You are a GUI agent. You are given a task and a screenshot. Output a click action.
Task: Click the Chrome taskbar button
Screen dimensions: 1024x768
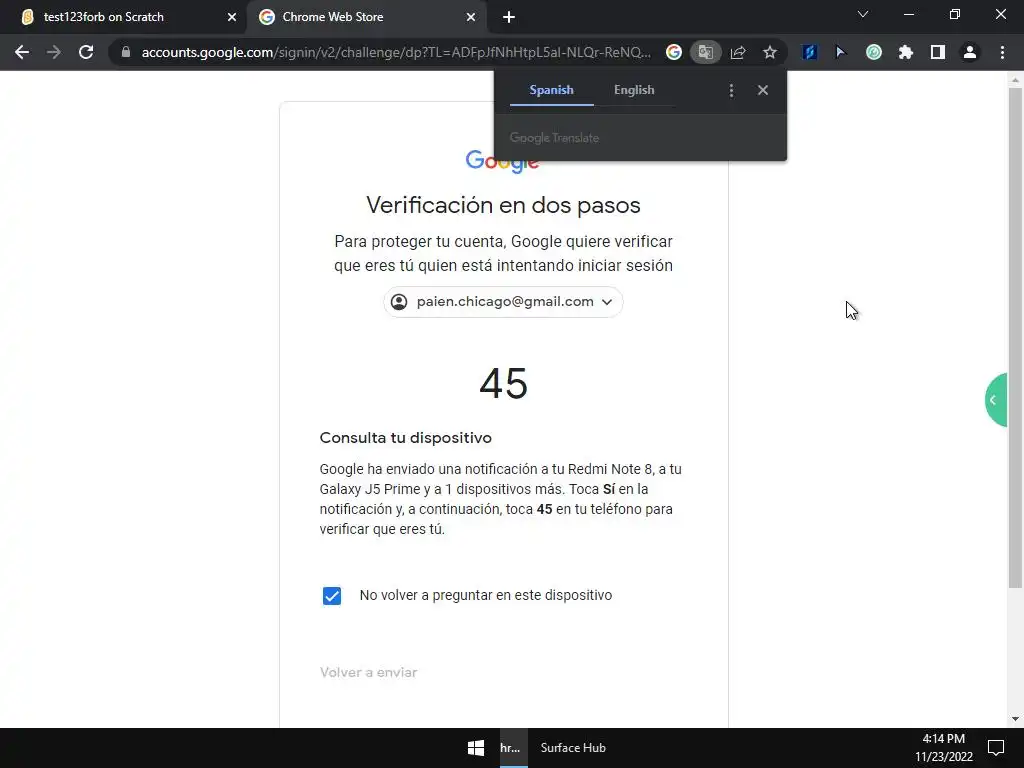click(513, 748)
